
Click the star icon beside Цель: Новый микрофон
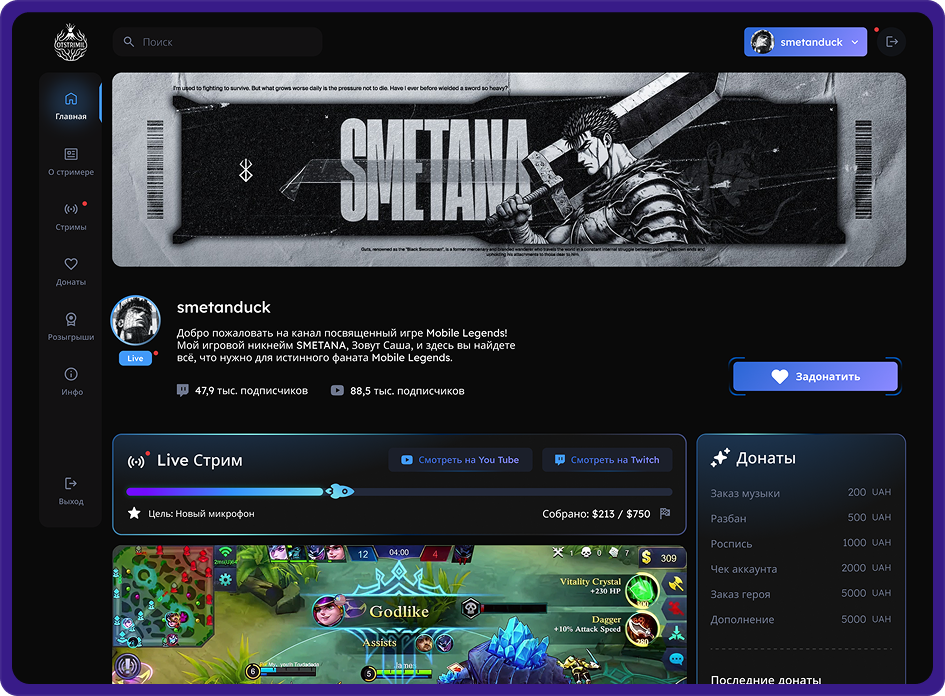(134, 513)
